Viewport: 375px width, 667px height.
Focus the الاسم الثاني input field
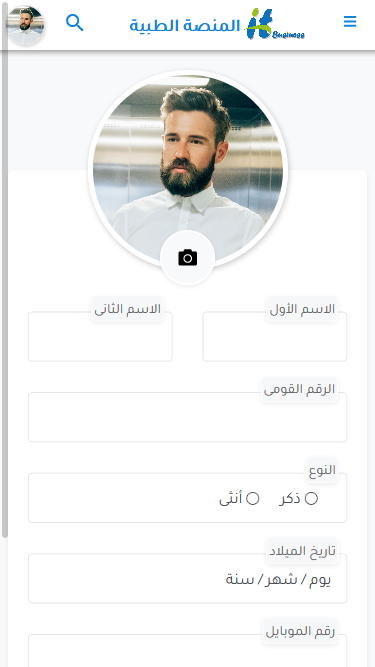pyautogui.click(x=100, y=336)
